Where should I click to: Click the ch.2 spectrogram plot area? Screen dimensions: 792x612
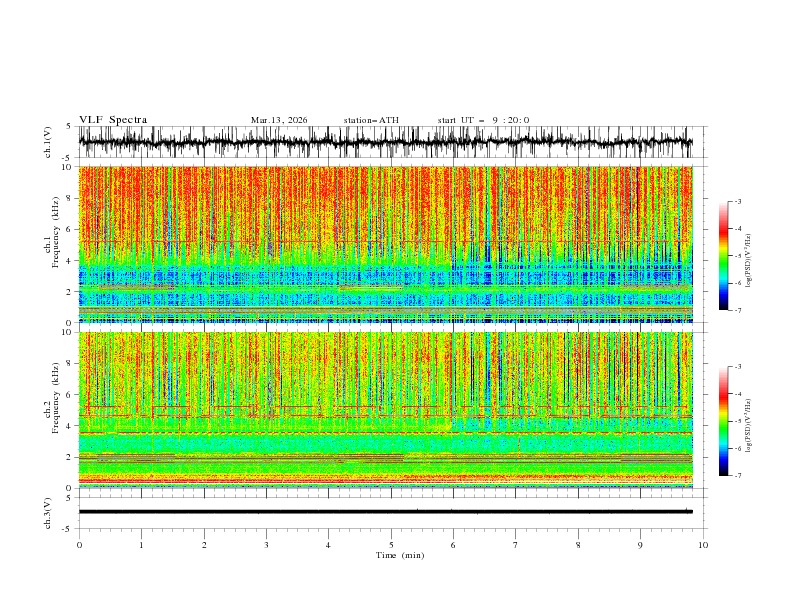point(386,410)
